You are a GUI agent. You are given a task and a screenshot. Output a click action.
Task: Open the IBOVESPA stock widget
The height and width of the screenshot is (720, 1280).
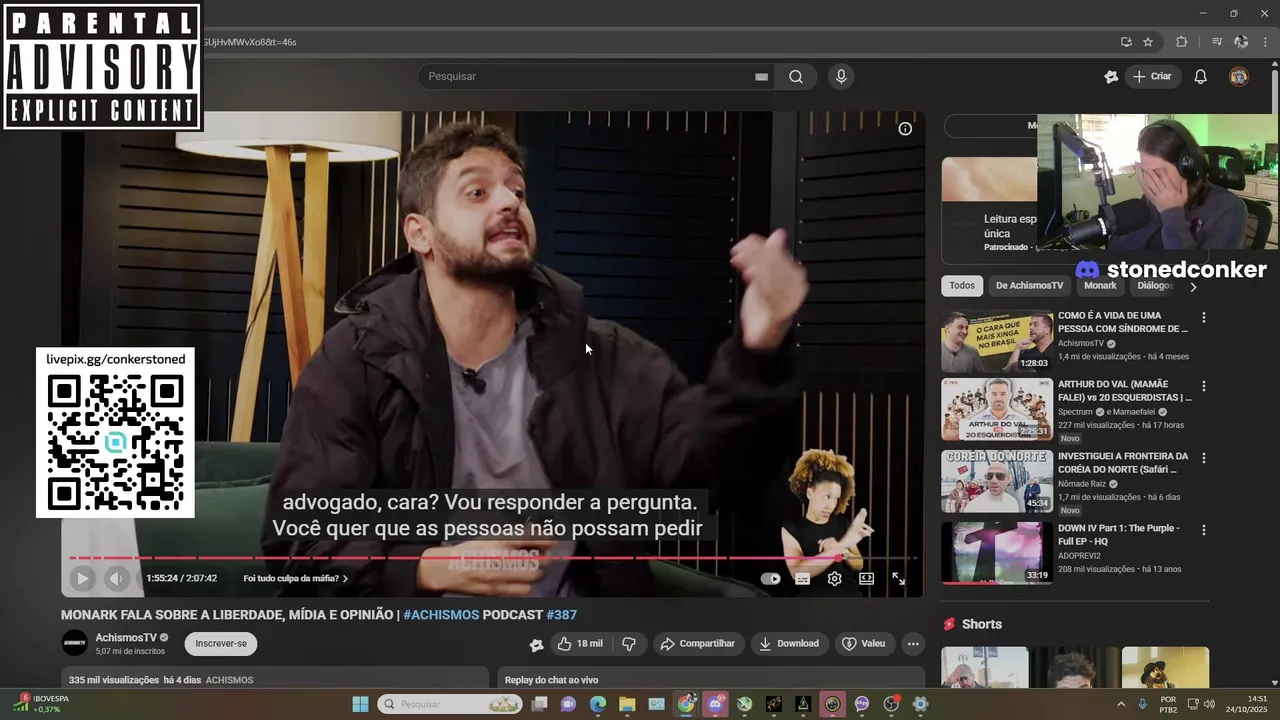(x=42, y=704)
